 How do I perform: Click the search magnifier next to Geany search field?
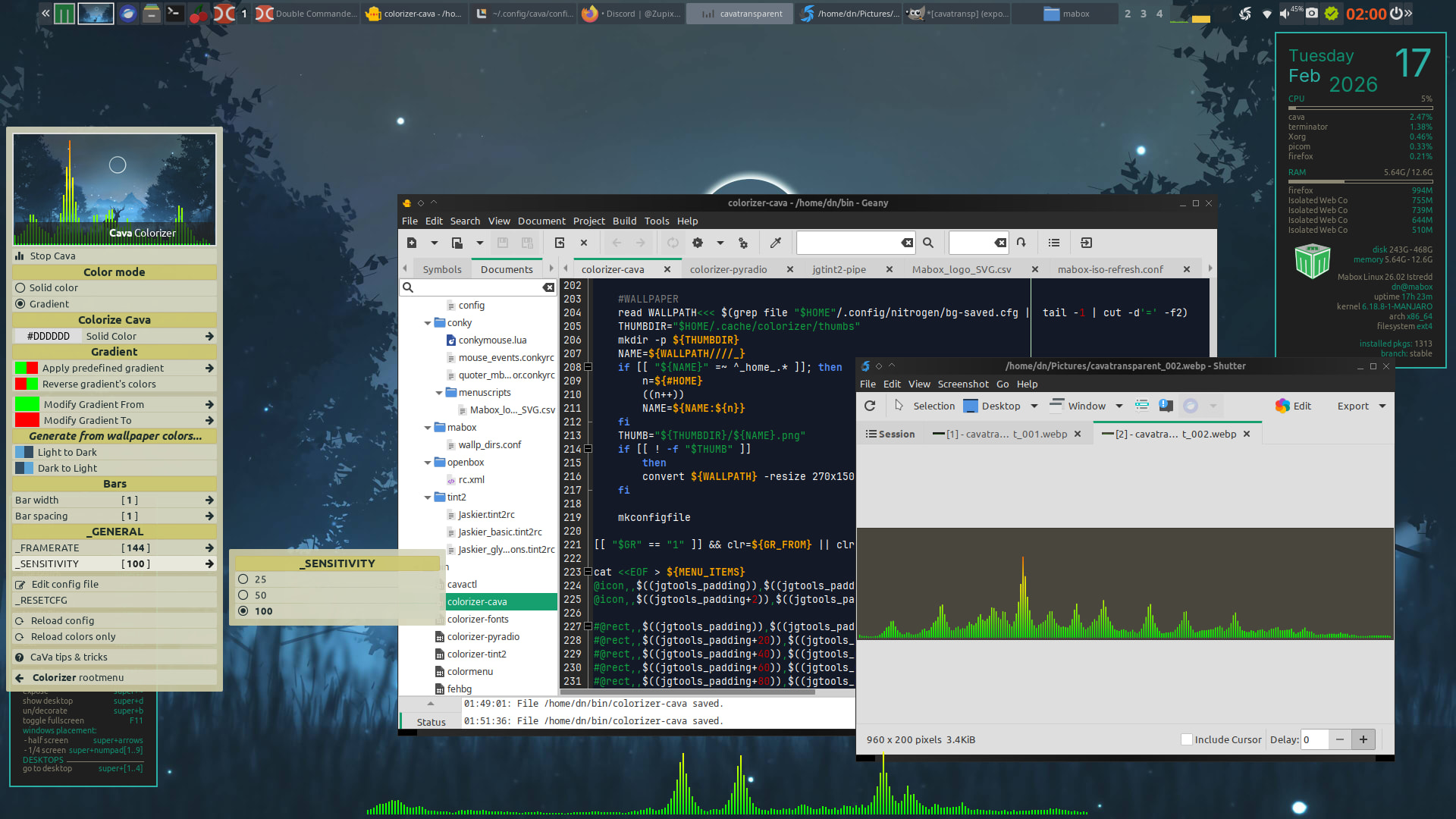[x=927, y=243]
